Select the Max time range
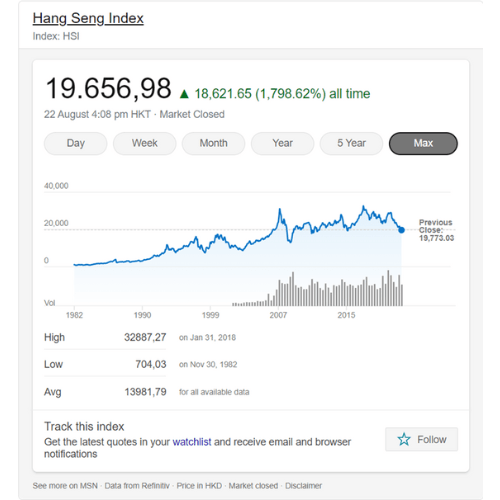 (423, 143)
